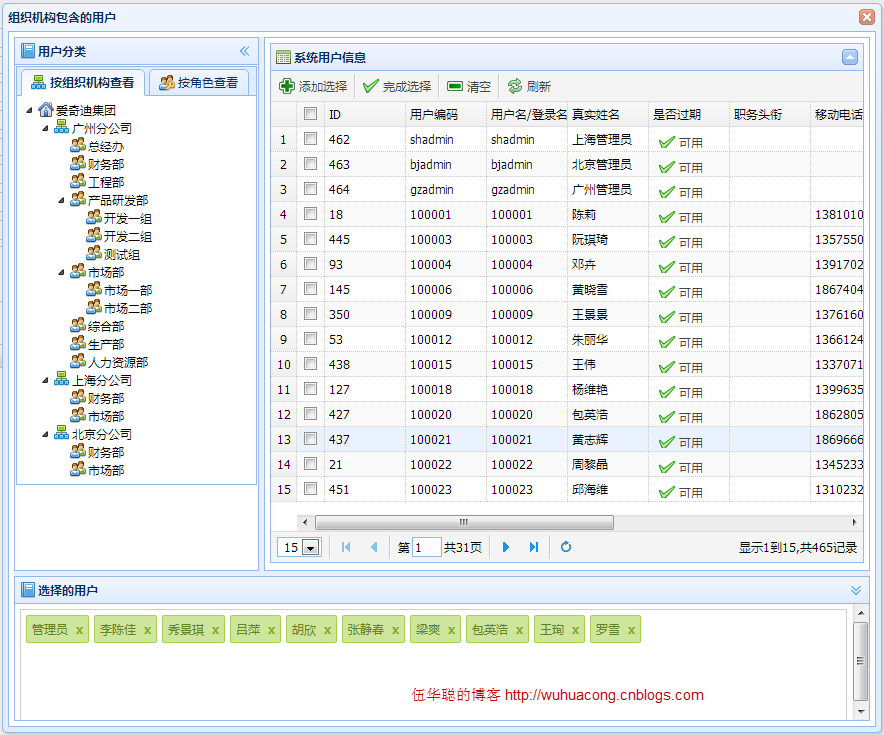Viewport: 884px width, 735px height.
Task: Check the row for user 王晨晨
Action: click(x=310, y=313)
